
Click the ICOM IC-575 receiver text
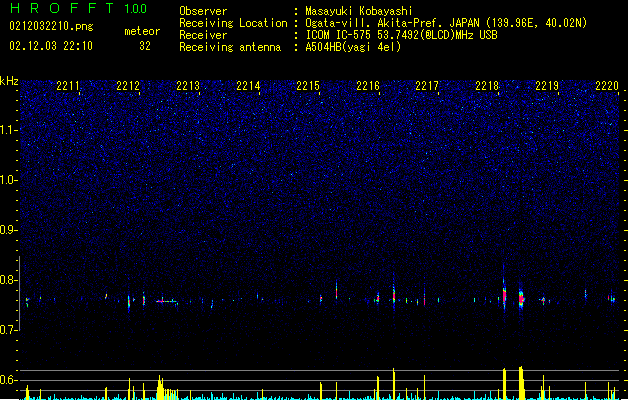(x=401, y=35)
